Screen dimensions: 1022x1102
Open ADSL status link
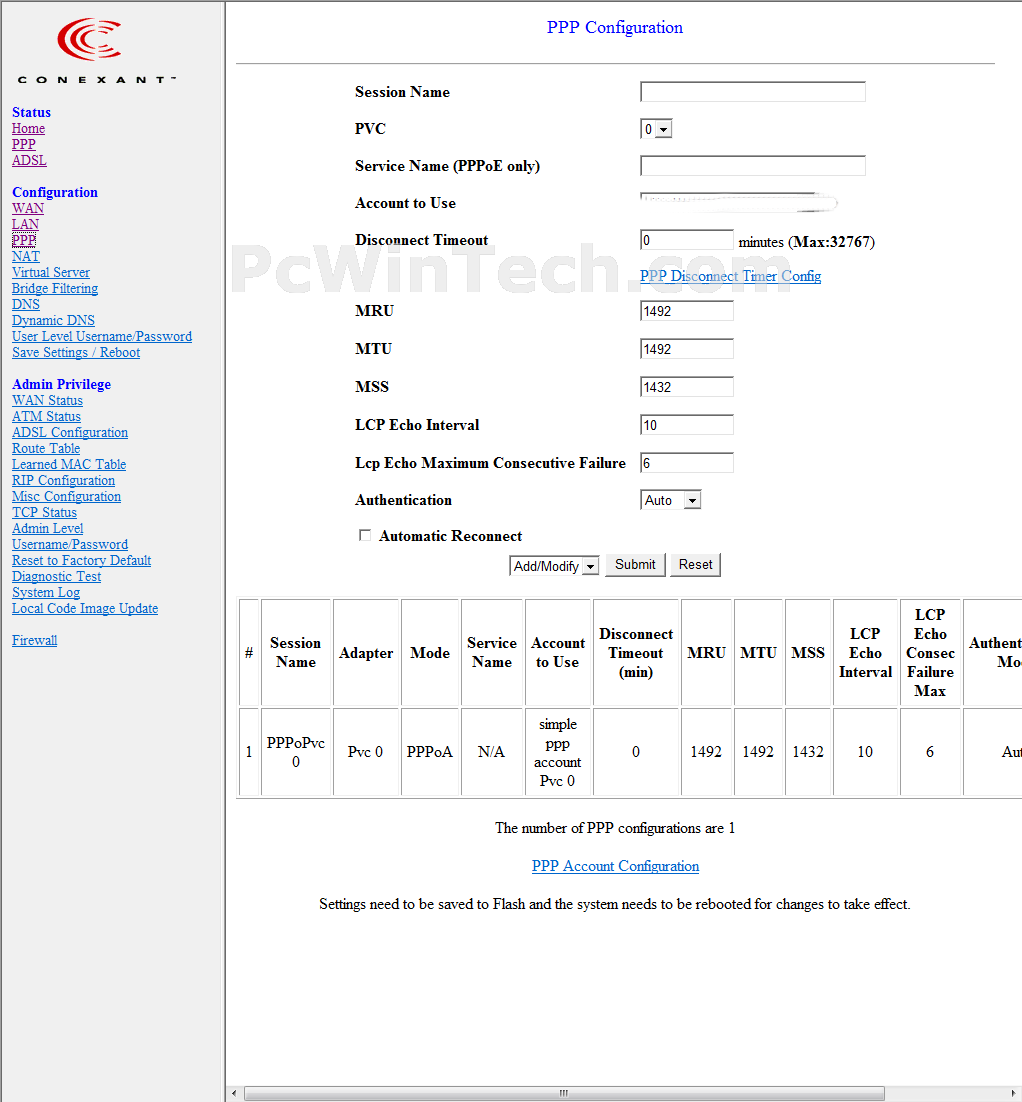[29, 160]
